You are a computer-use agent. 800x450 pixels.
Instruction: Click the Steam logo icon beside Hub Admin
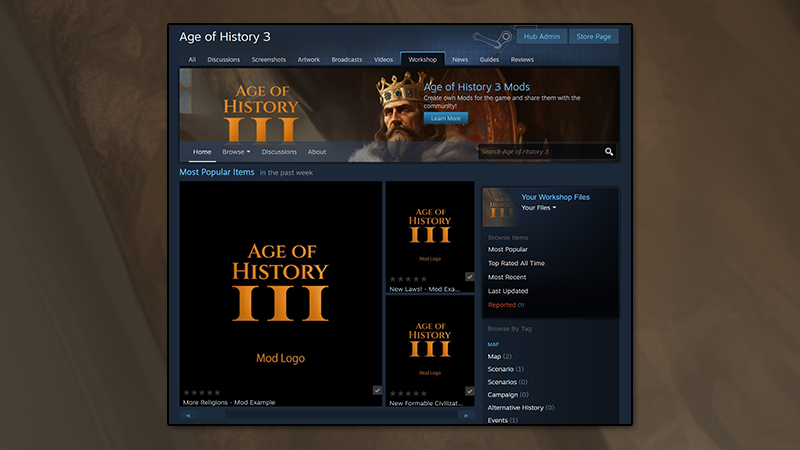tap(493, 38)
